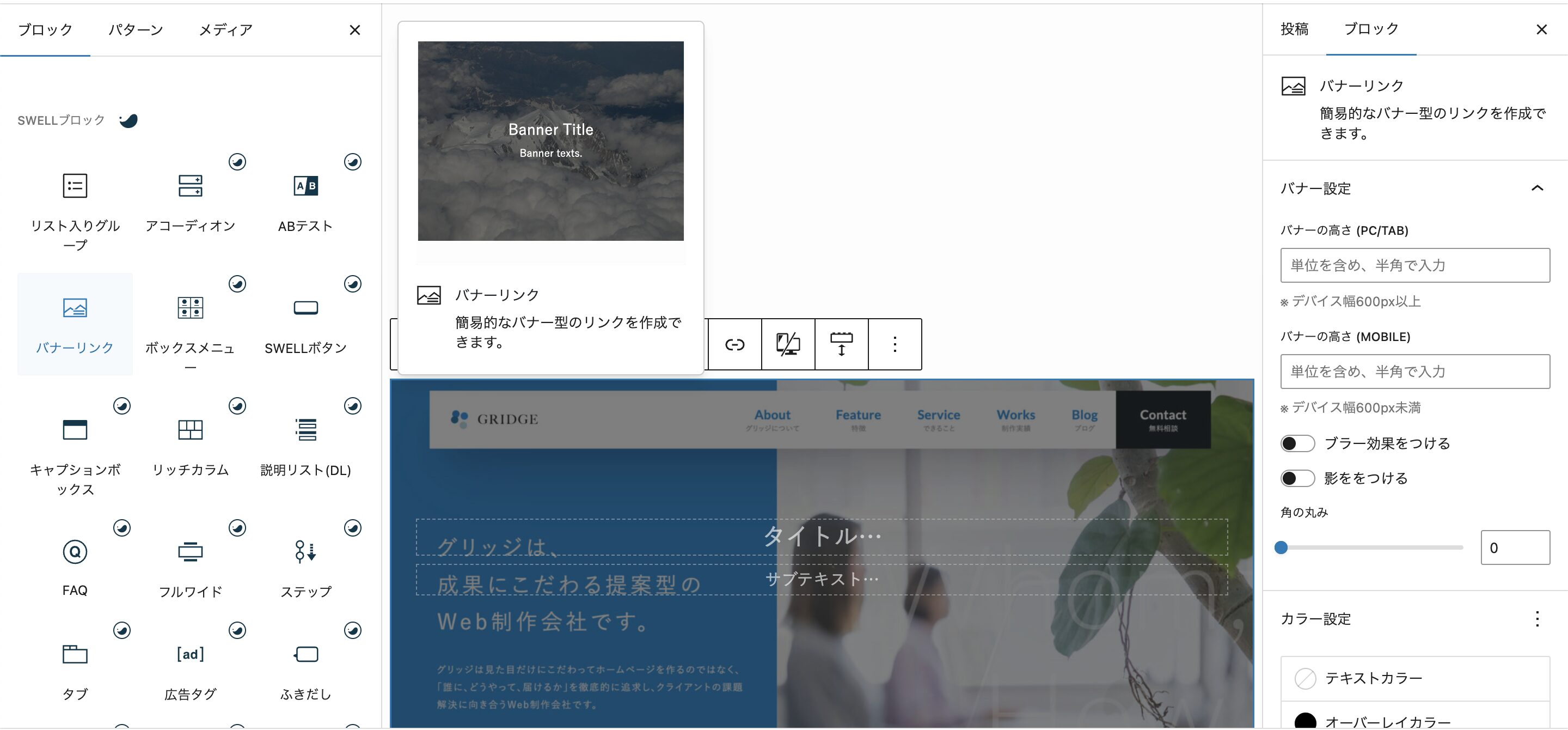Insert the SWELLボタン block
The width and height of the screenshot is (1568, 730).
305,308
